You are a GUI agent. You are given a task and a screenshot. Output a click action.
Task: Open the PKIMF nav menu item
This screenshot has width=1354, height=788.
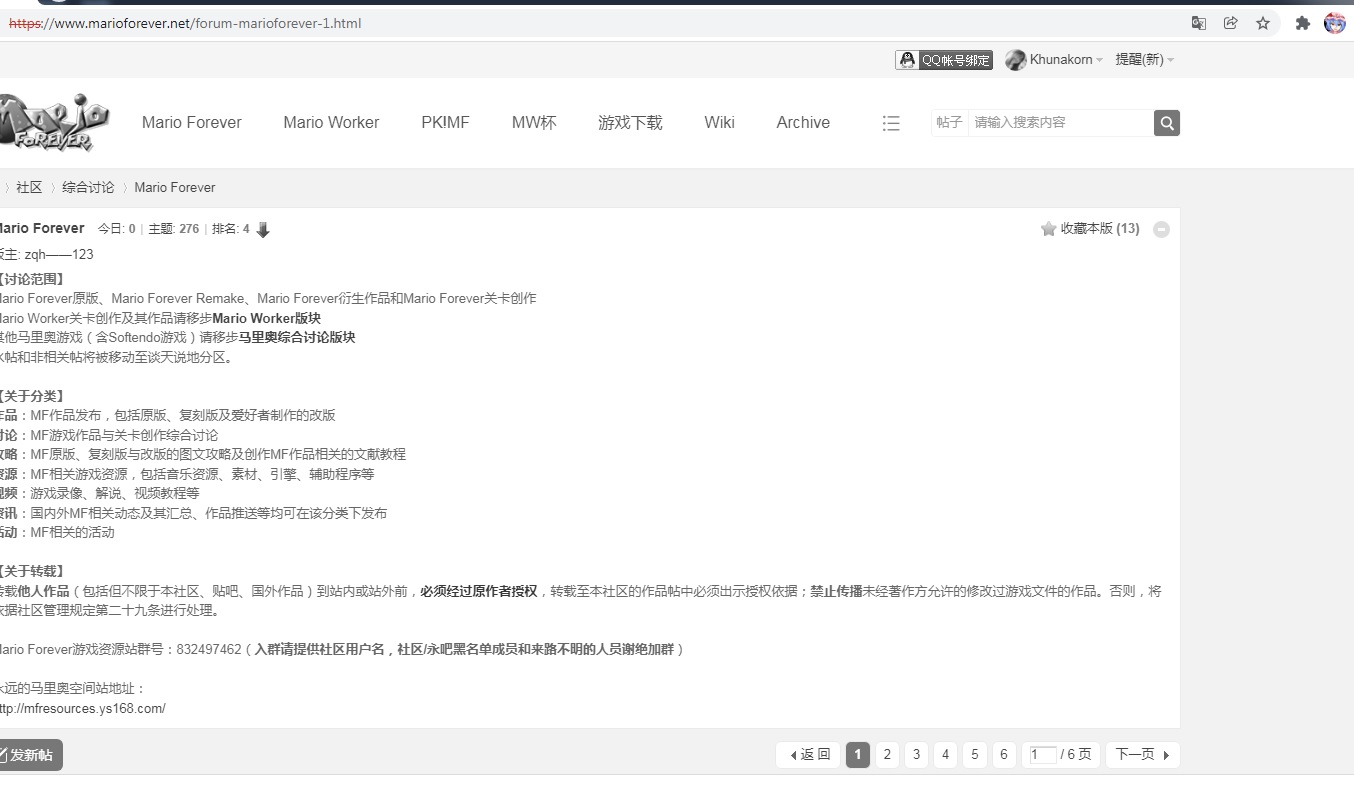click(x=445, y=123)
